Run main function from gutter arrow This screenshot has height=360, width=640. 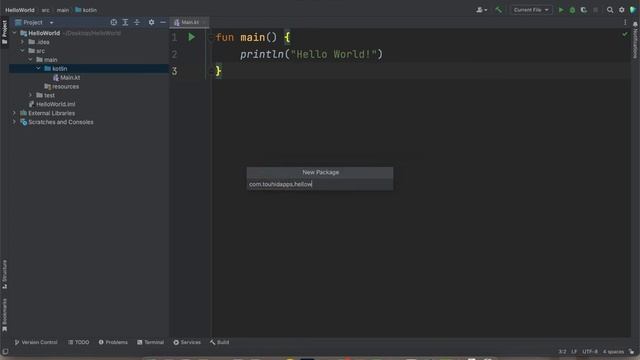(191, 37)
